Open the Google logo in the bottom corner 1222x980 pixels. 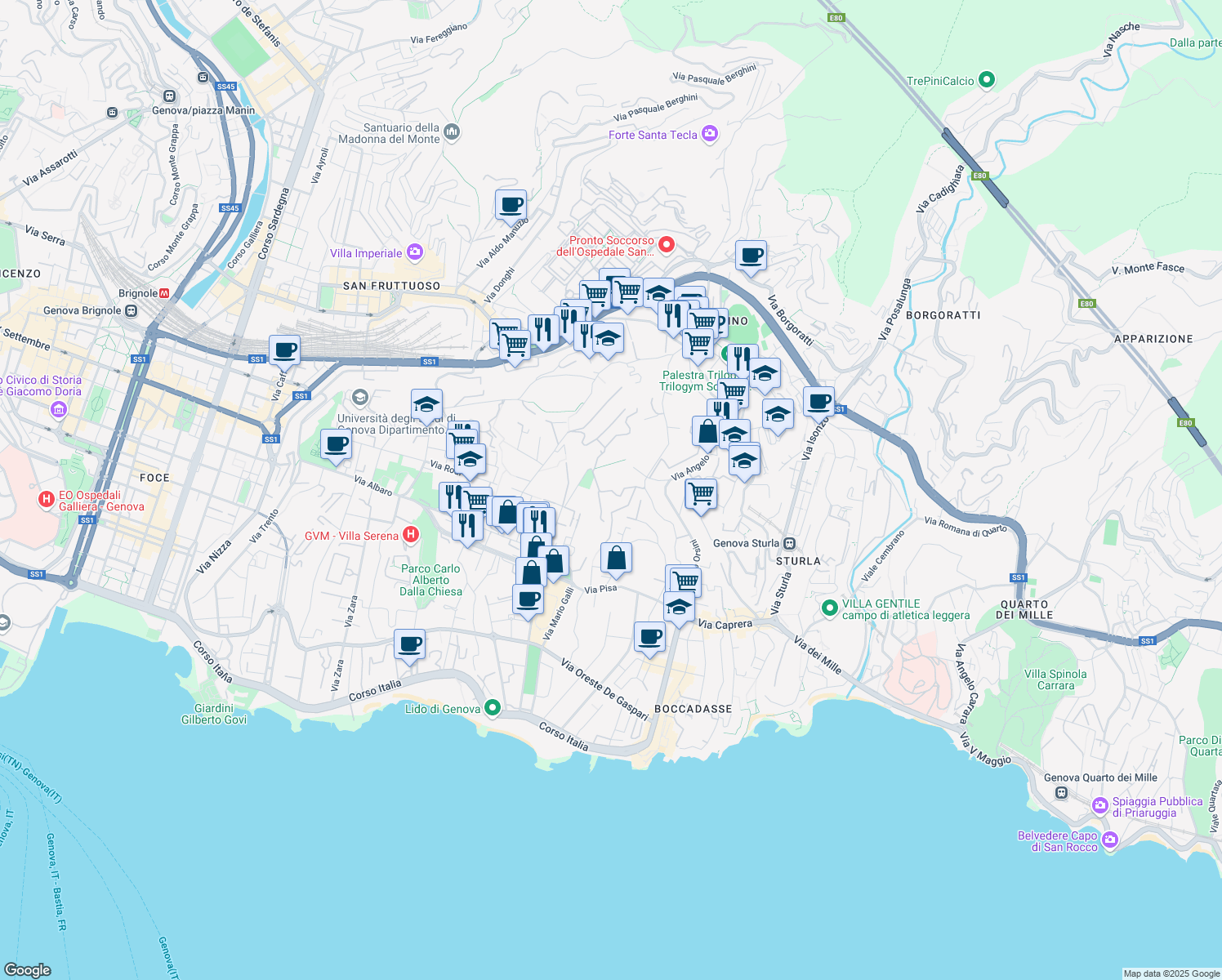(26, 970)
